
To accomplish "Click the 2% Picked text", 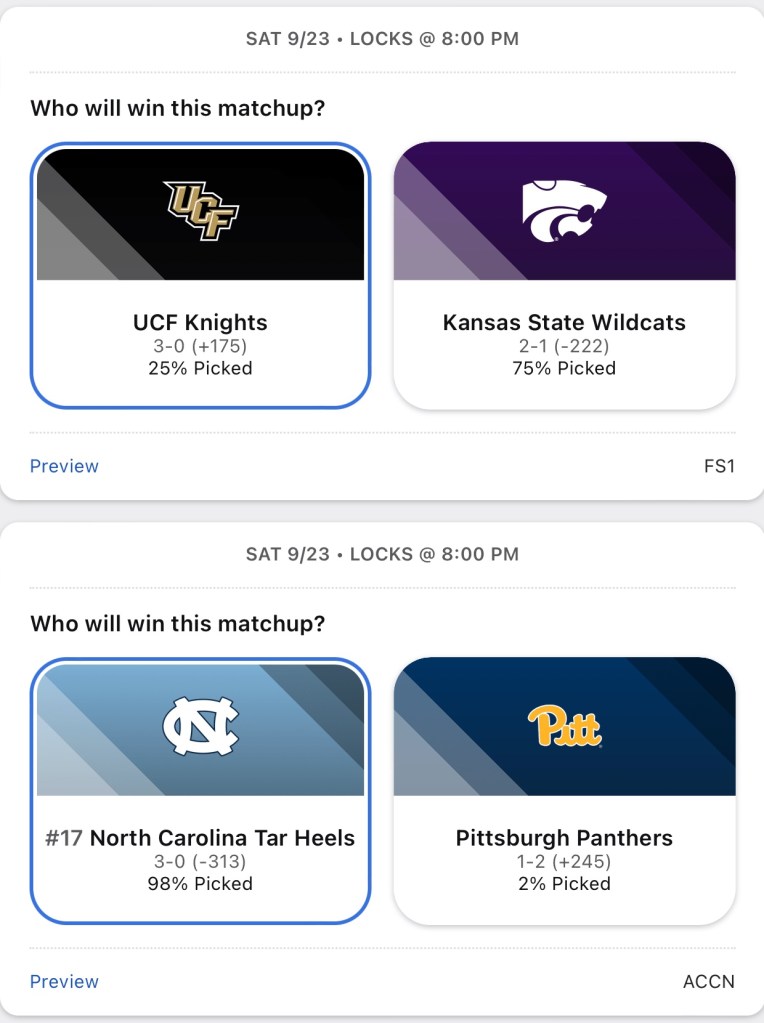I will point(564,883).
